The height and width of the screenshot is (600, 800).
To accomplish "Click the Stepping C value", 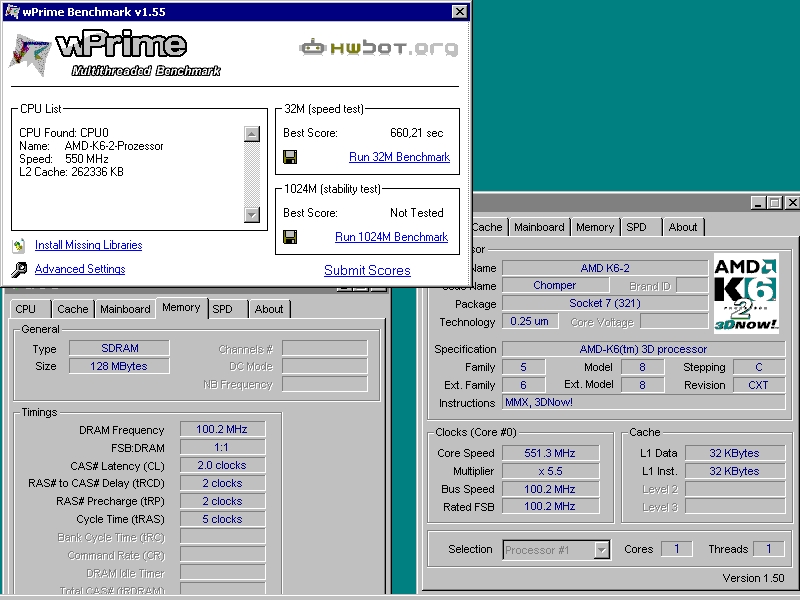I will point(759,367).
